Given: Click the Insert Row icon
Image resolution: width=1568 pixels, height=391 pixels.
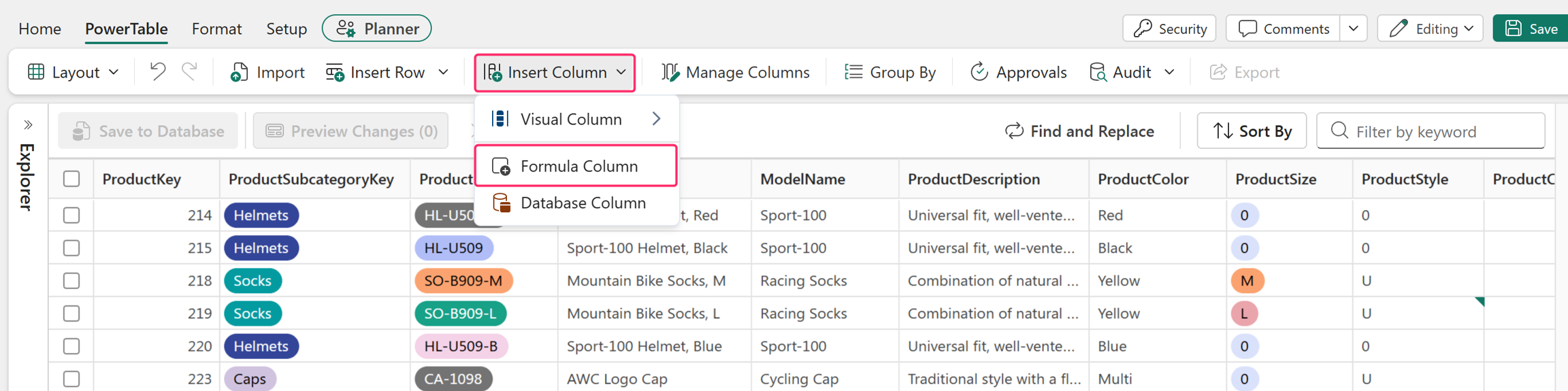Looking at the screenshot, I should click(x=335, y=72).
